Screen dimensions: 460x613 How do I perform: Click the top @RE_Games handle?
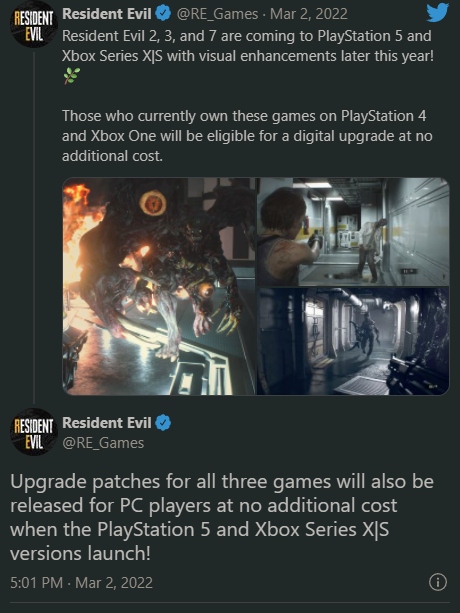point(217,14)
